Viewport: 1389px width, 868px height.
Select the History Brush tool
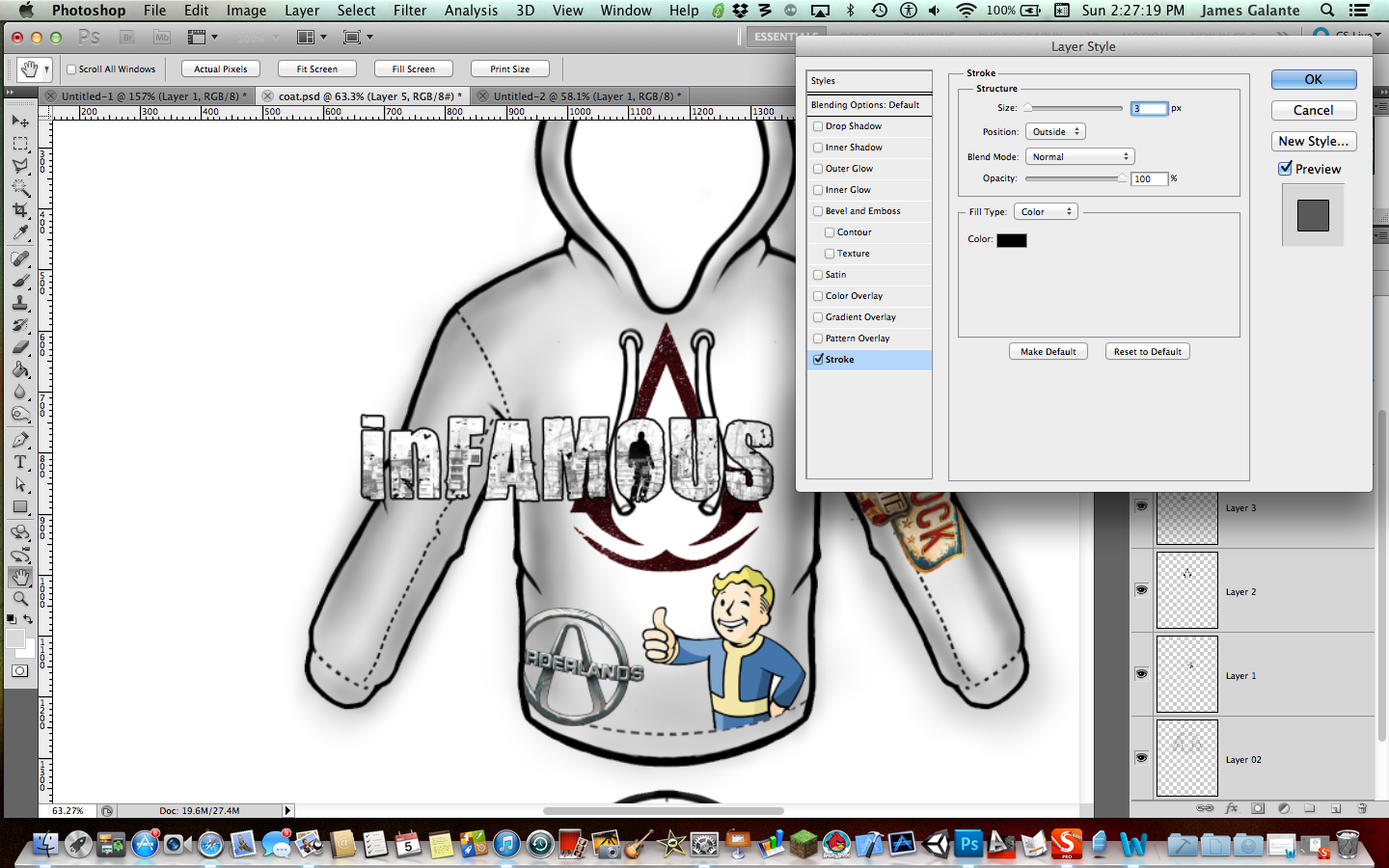coord(20,325)
